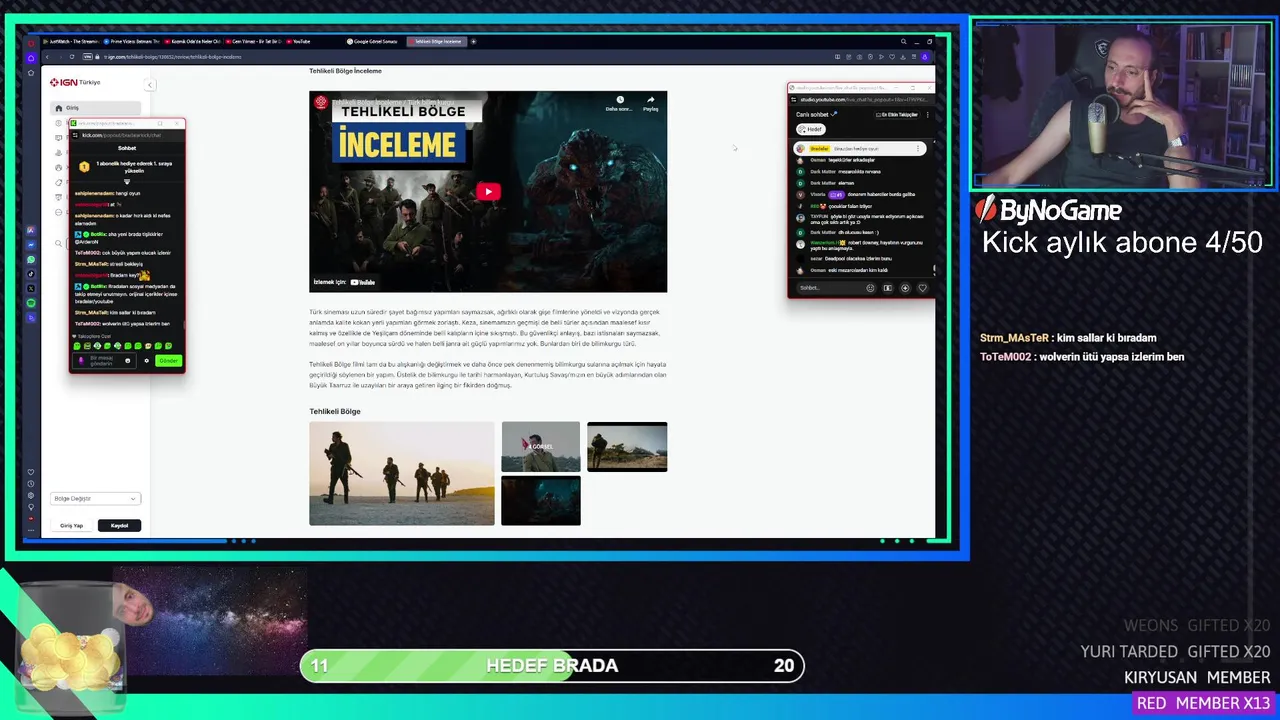Click the downloads icon in browser toolbar
The width and height of the screenshot is (1280, 720).
[x=901, y=57]
